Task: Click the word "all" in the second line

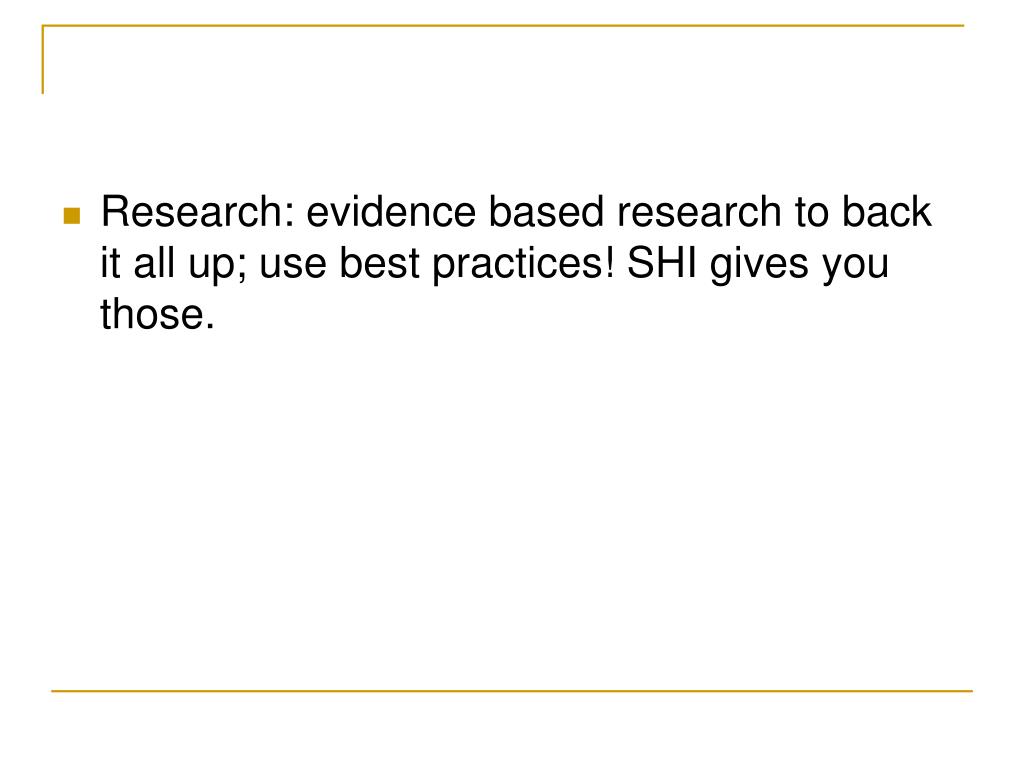Action: coord(154,263)
